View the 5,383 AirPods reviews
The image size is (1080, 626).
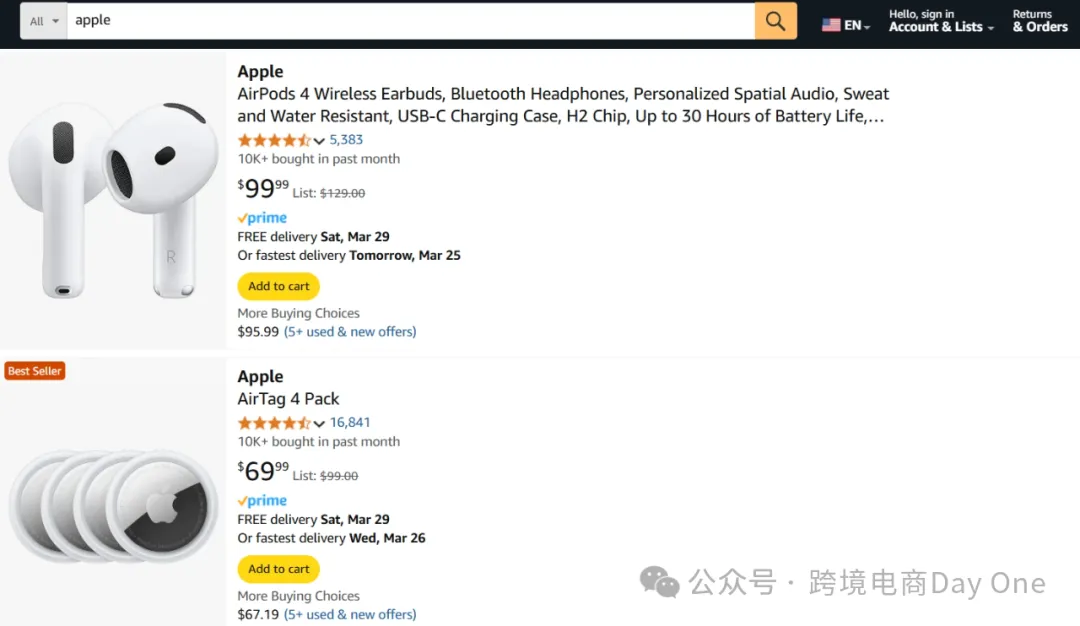[x=346, y=140]
